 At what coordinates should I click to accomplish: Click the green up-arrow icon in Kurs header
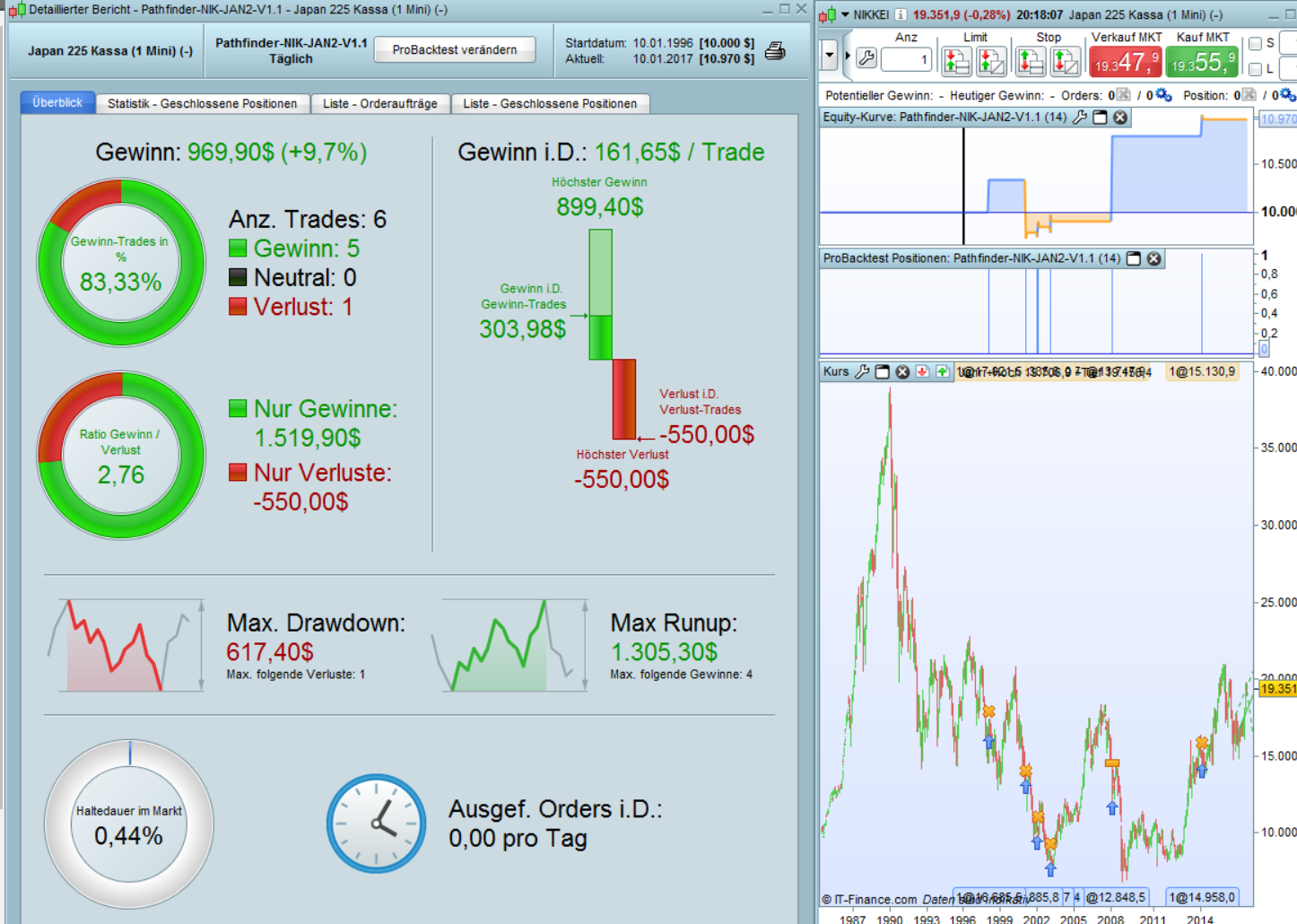click(943, 371)
